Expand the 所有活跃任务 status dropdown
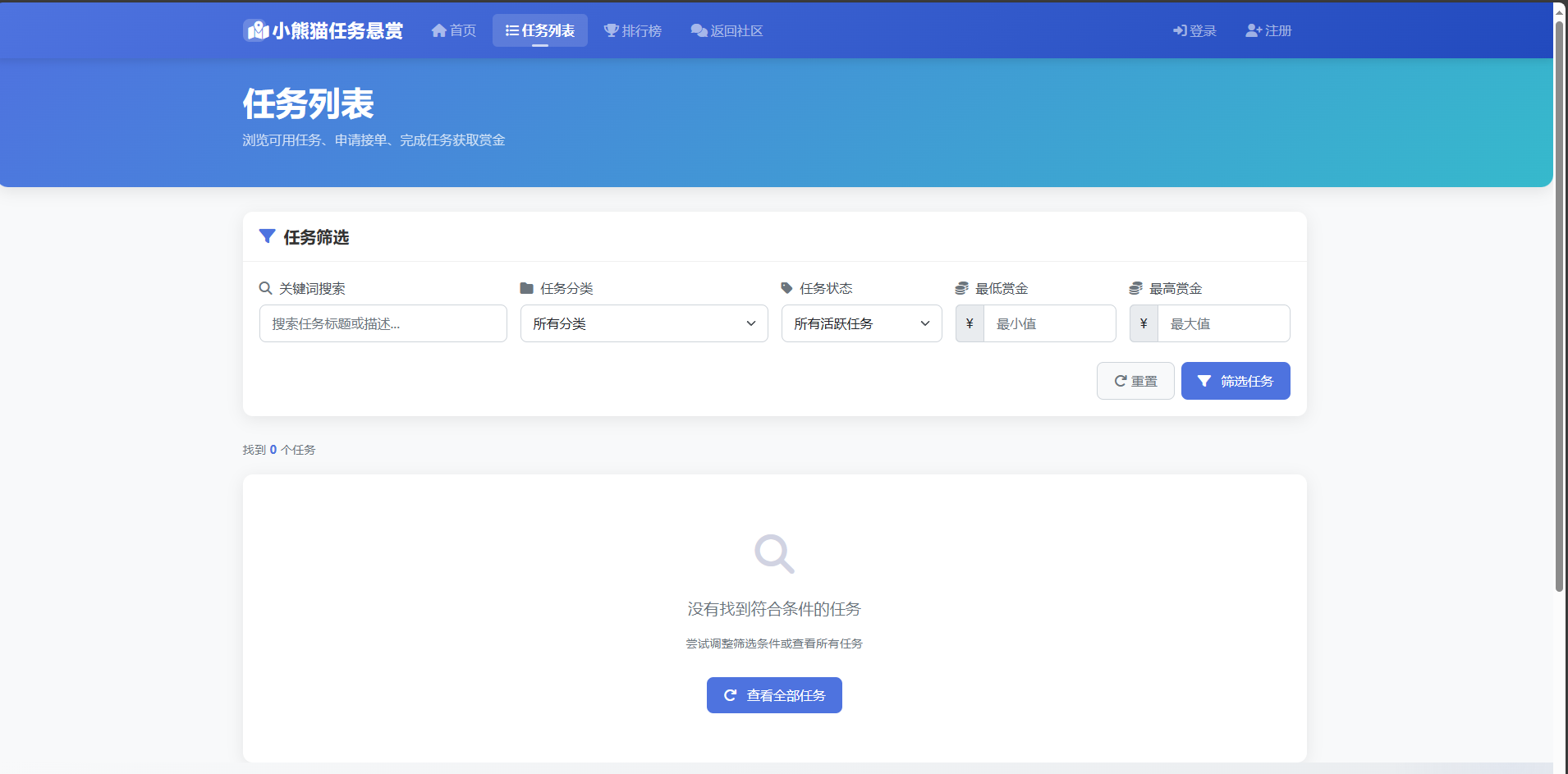This screenshot has width=1568, height=774. (861, 323)
